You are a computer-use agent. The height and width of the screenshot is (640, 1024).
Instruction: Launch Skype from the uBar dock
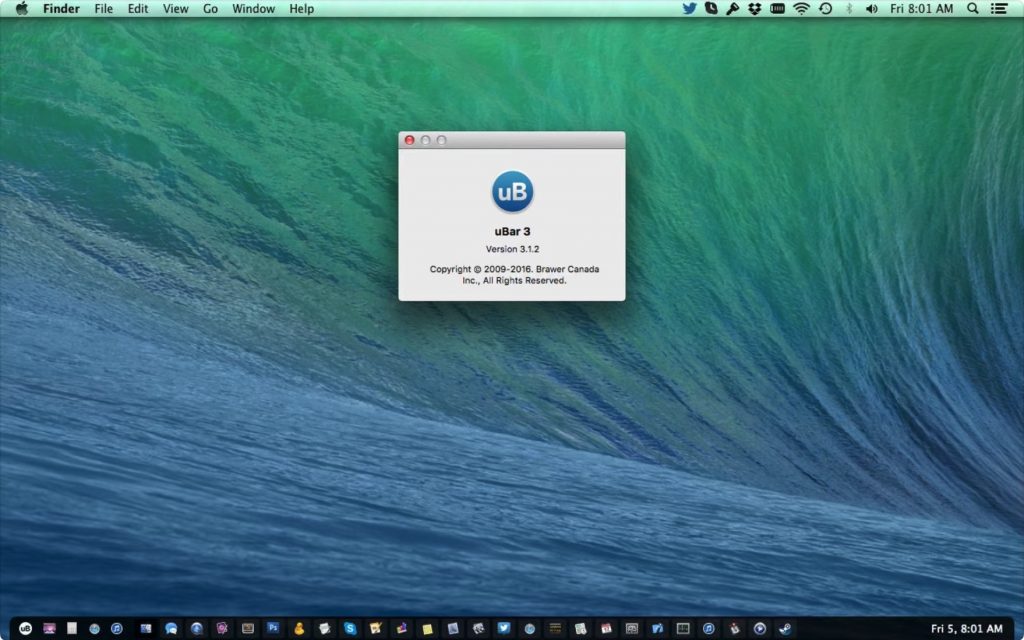pos(350,629)
